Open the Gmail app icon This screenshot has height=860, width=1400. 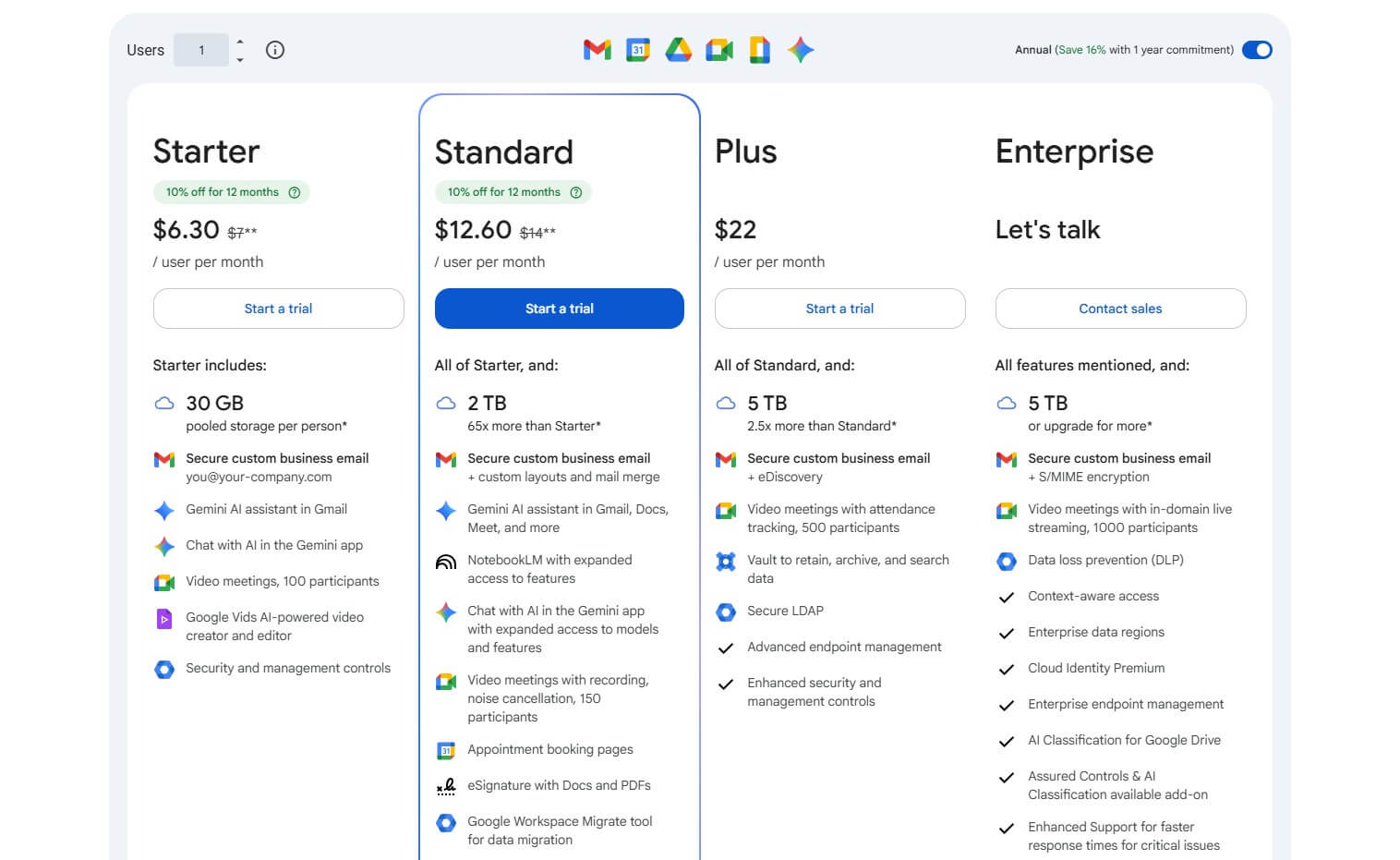pos(597,50)
